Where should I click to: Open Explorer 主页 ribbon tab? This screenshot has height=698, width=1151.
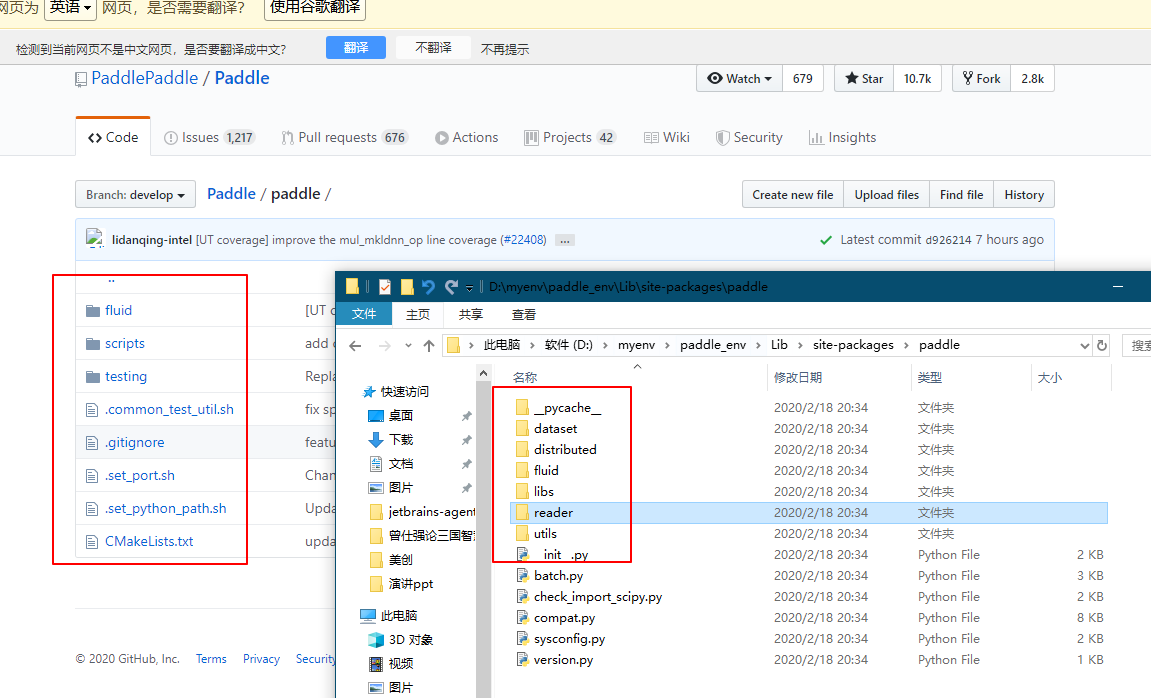[418, 314]
